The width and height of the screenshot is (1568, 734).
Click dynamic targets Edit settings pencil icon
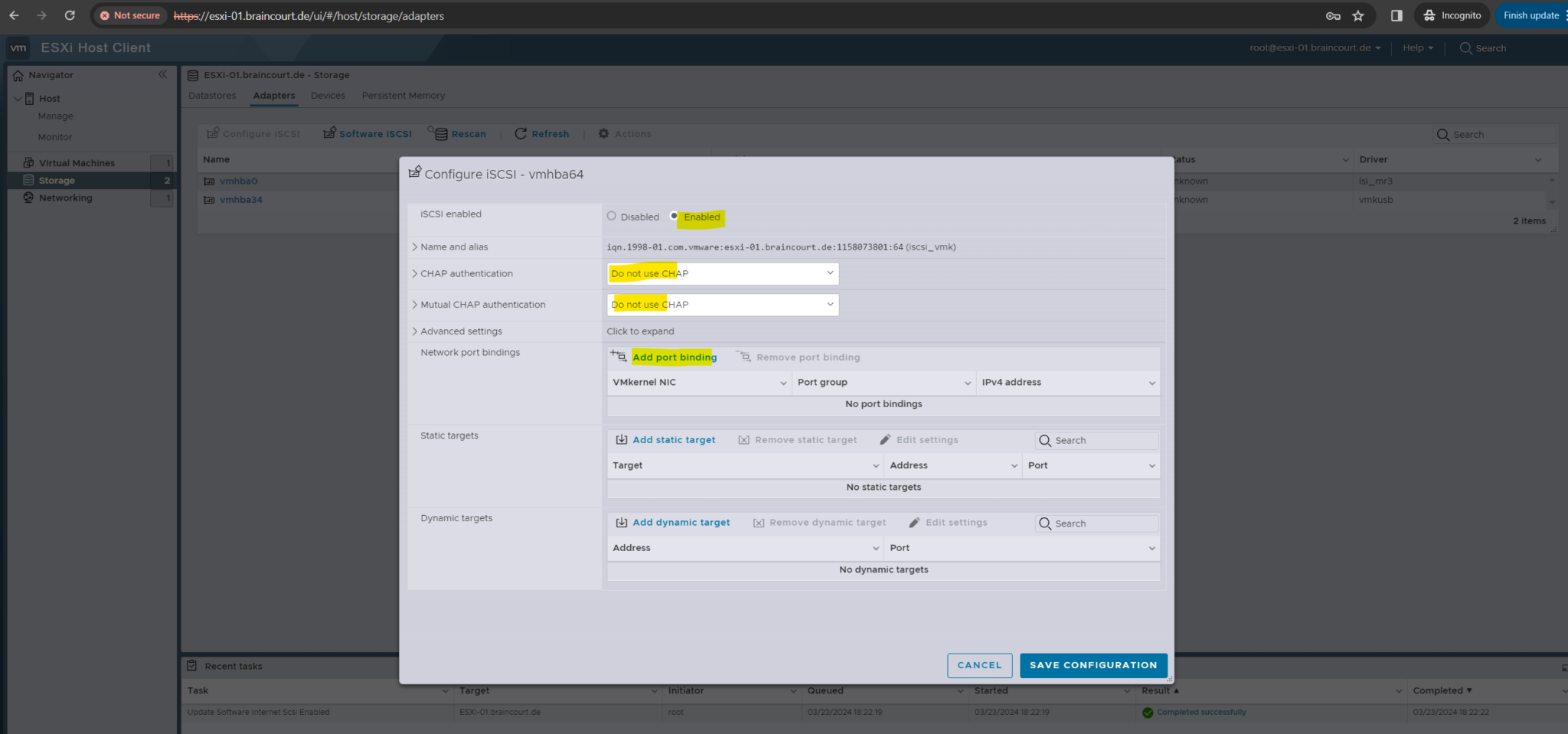point(914,522)
